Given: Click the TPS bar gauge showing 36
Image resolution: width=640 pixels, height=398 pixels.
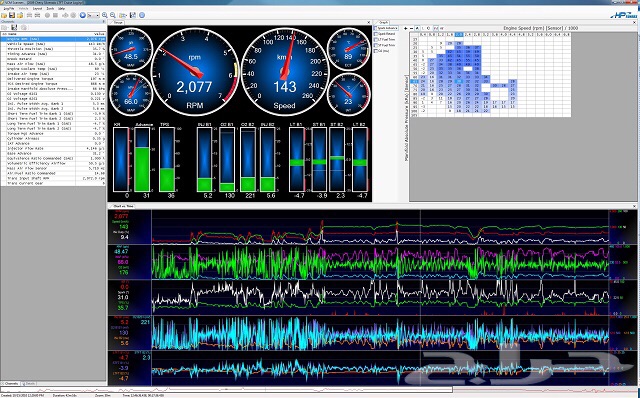Looking at the screenshot, I should coord(167,159).
